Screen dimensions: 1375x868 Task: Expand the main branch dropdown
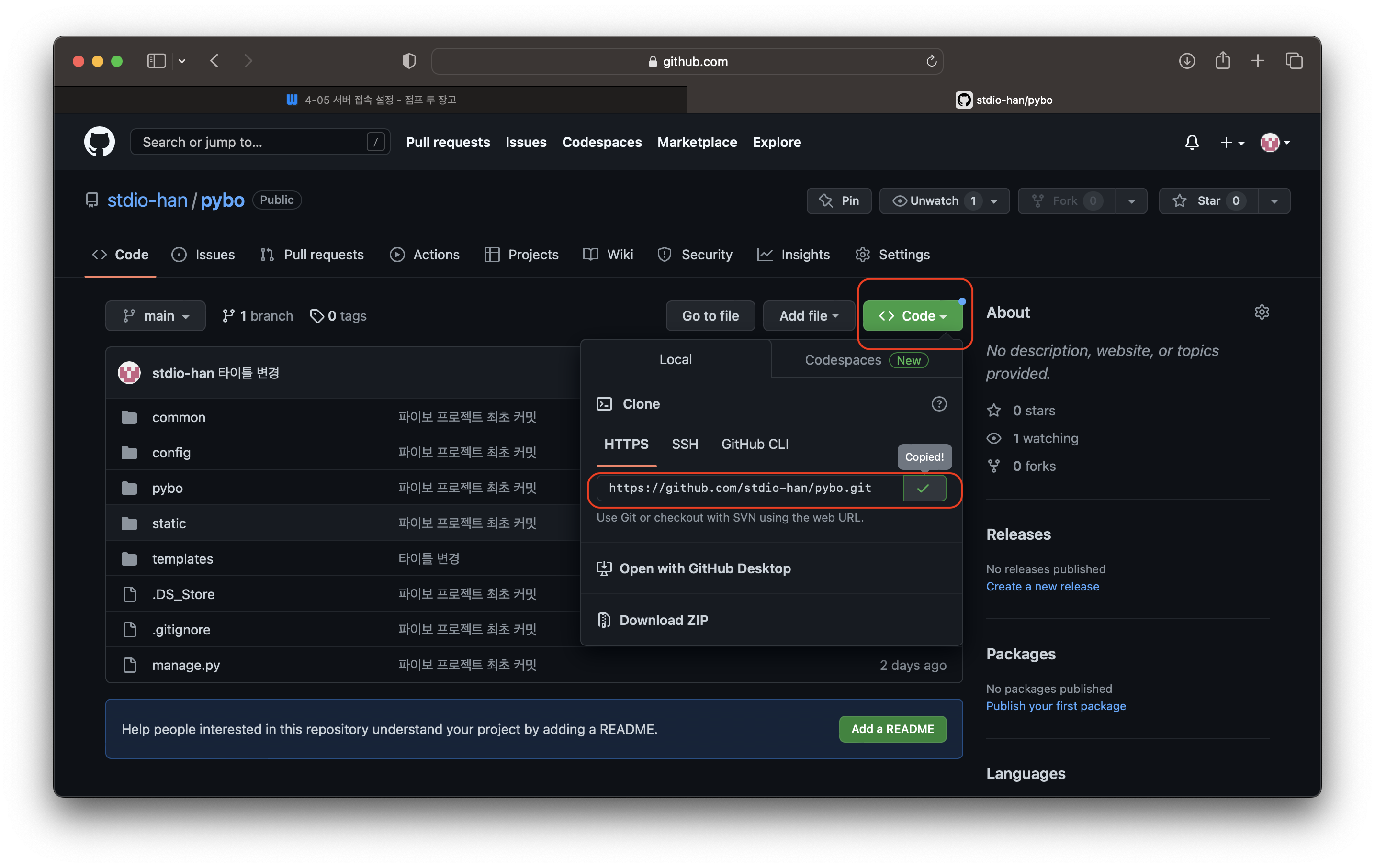pos(155,316)
